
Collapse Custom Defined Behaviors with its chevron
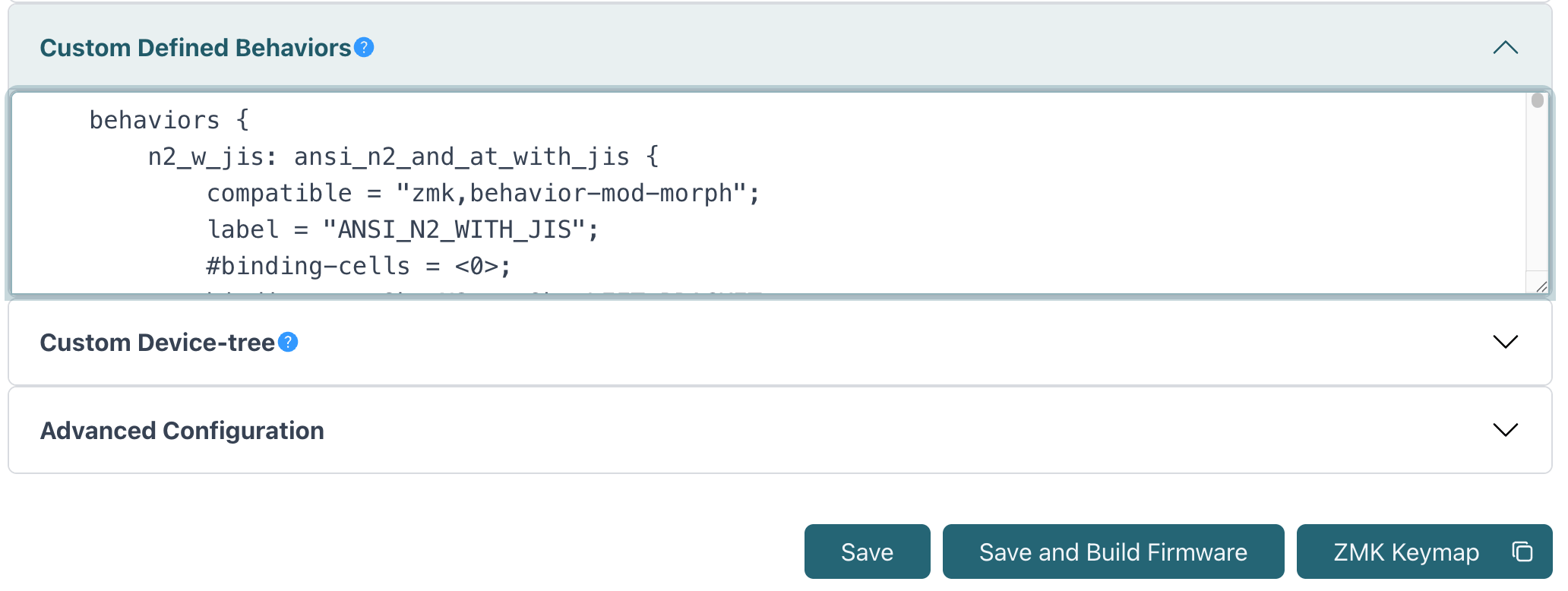pyautogui.click(x=1505, y=48)
